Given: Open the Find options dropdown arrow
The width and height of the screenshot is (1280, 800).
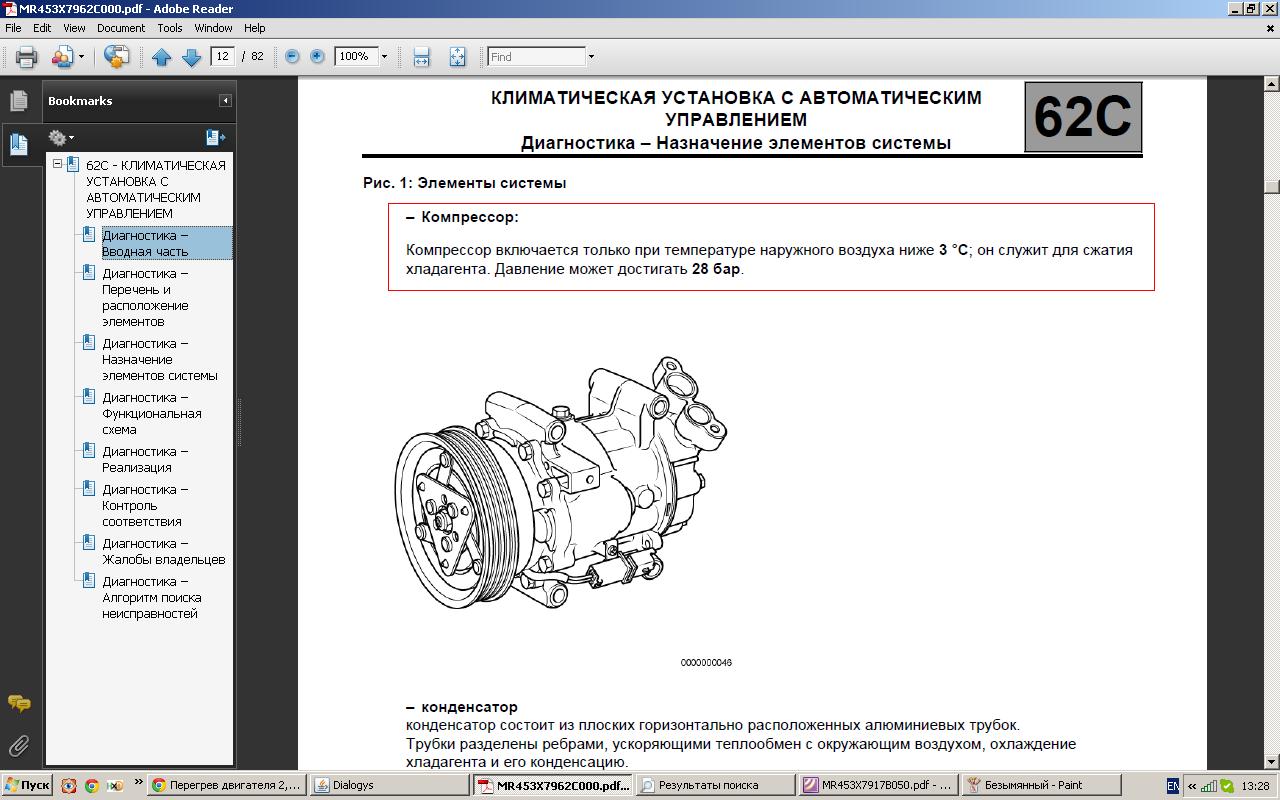Looking at the screenshot, I should [591, 57].
